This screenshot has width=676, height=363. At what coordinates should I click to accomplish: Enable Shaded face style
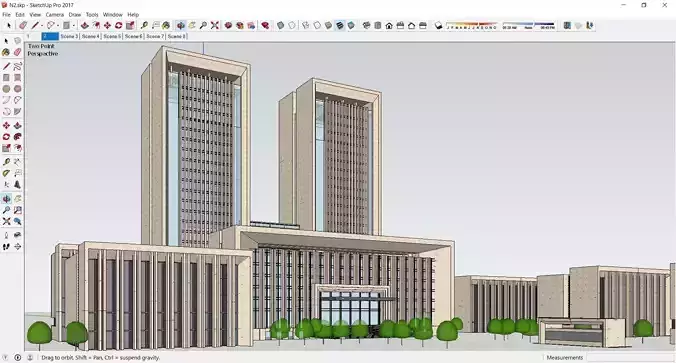tap(328, 25)
